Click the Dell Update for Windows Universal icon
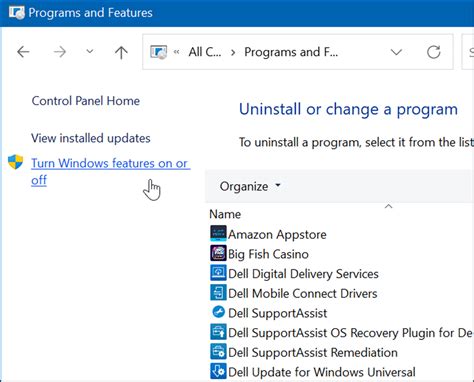The width and height of the screenshot is (474, 382). (x=218, y=371)
